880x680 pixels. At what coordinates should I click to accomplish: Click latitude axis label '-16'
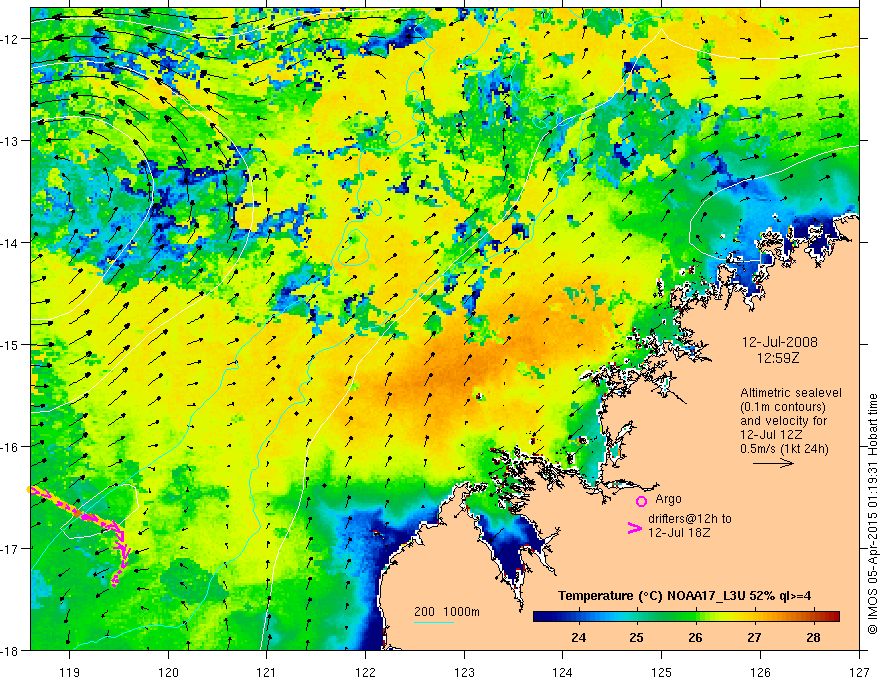click(x=11, y=447)
